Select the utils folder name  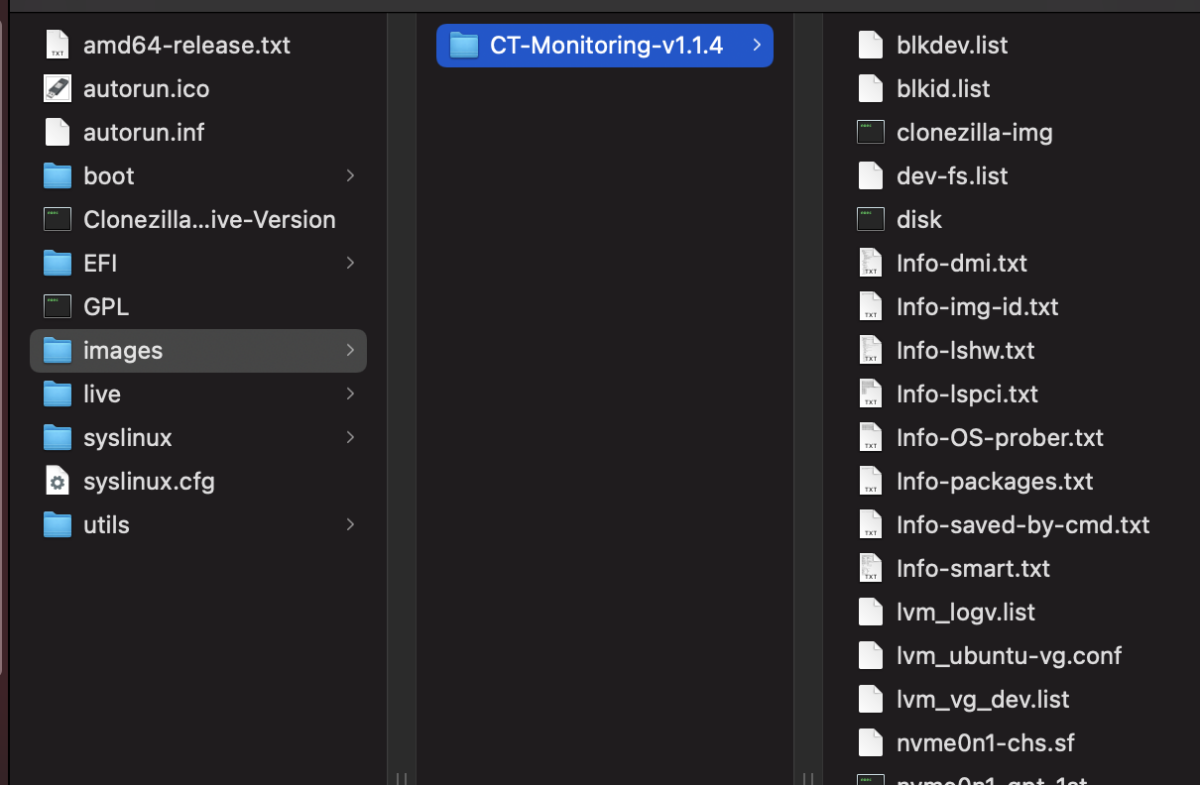(107, 525)
